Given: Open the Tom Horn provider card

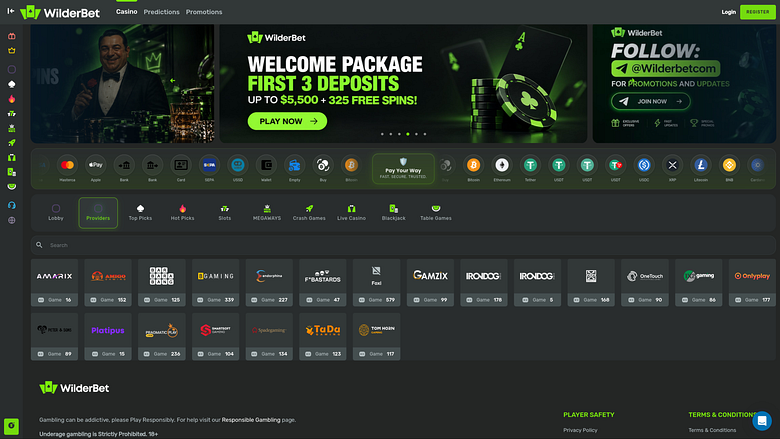Looking at the screenshot, I should (376, 337).
